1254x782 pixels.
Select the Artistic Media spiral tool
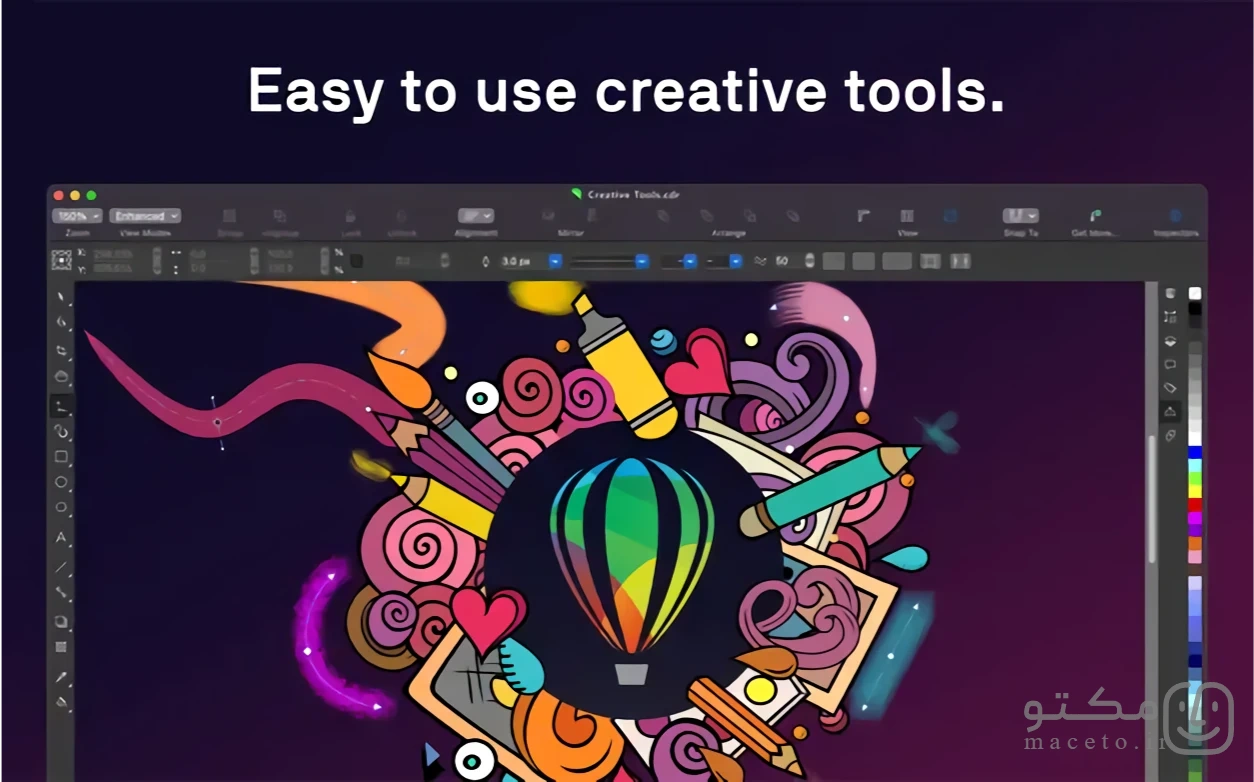click(62, 432)
